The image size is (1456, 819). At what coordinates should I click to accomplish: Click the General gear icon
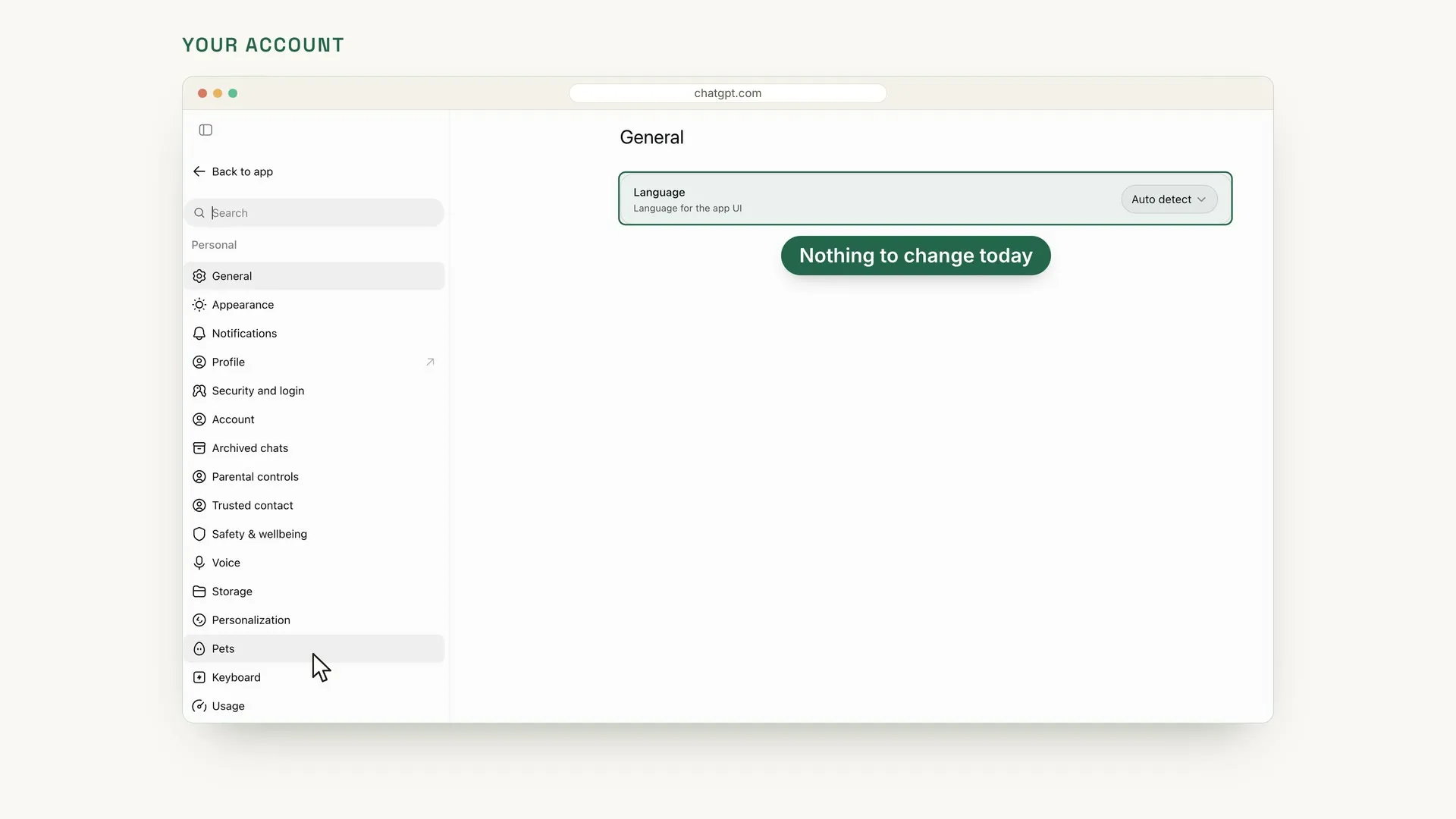point(199,276)
